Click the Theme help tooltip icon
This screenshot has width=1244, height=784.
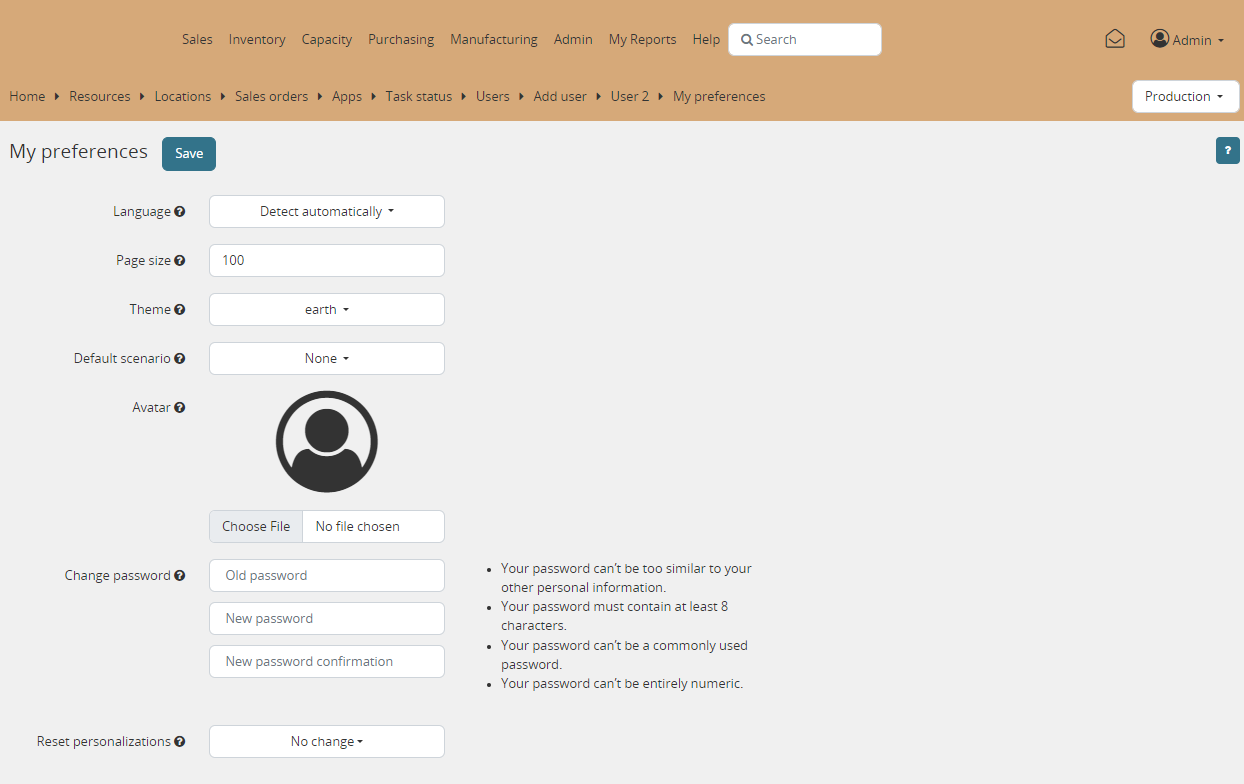(182, 309)
